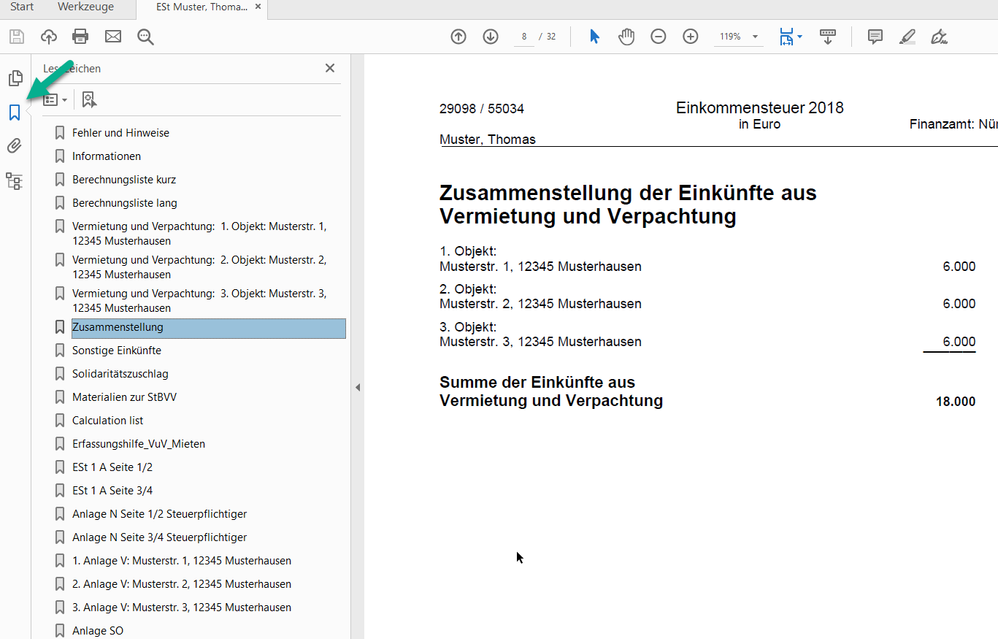Jump to Berechnungsliste lang bookmark
The image size is (998, 639).
(125, 203)
